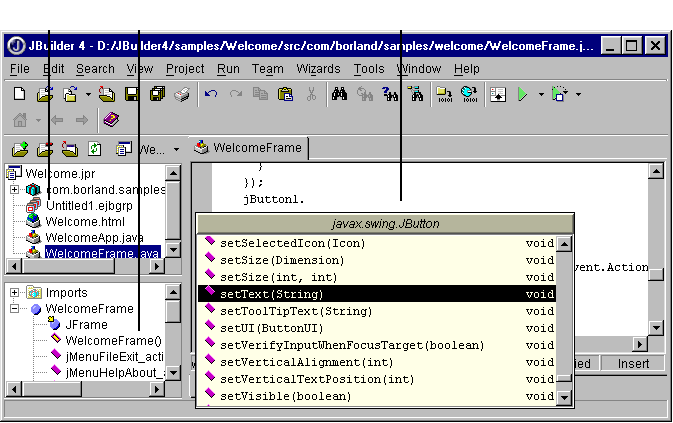673x423 pixels.
Task: Click the Close file toolbar icon
Action: click(106, 94)
